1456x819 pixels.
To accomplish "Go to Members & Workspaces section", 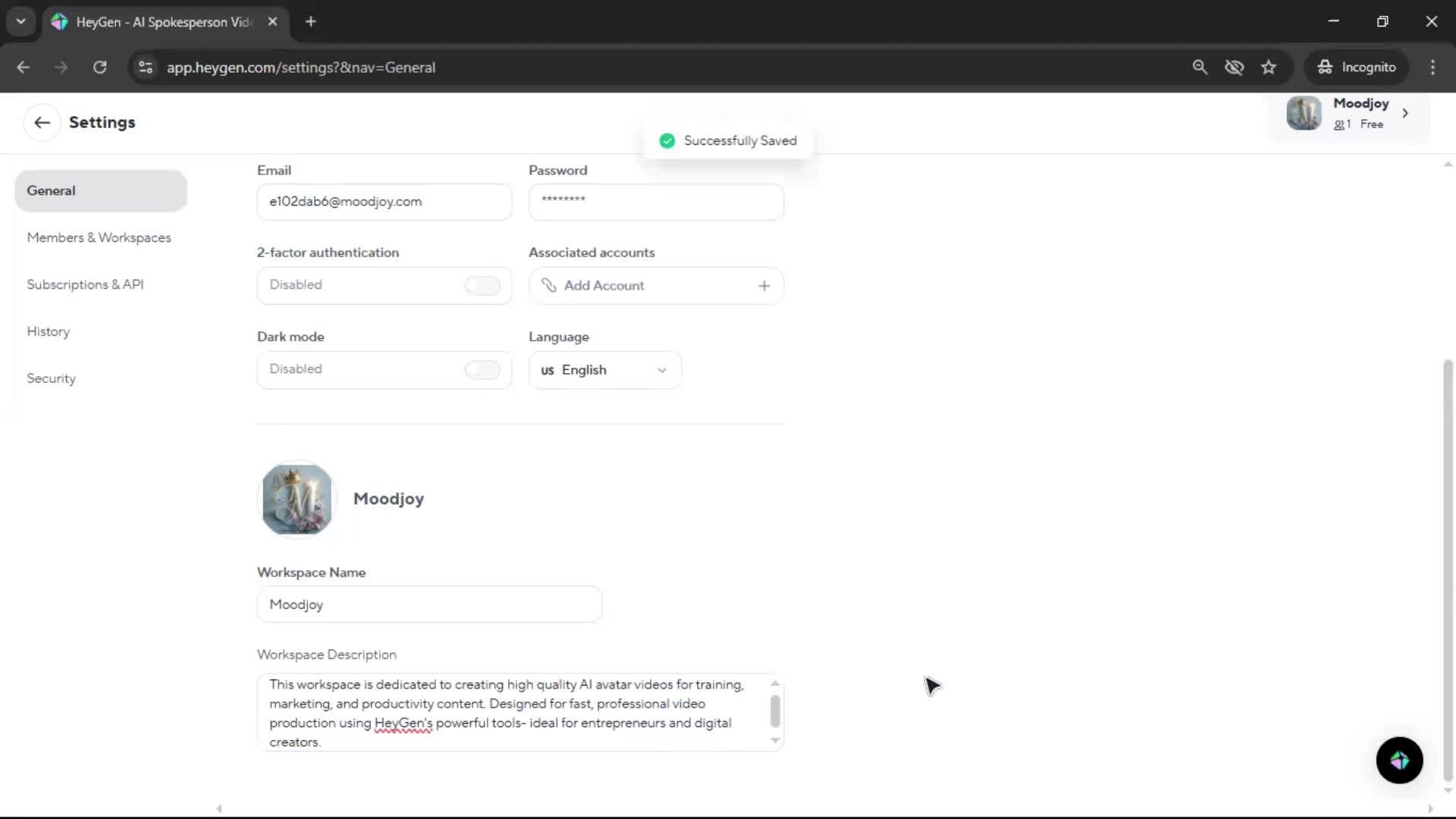I will [99, 237].
